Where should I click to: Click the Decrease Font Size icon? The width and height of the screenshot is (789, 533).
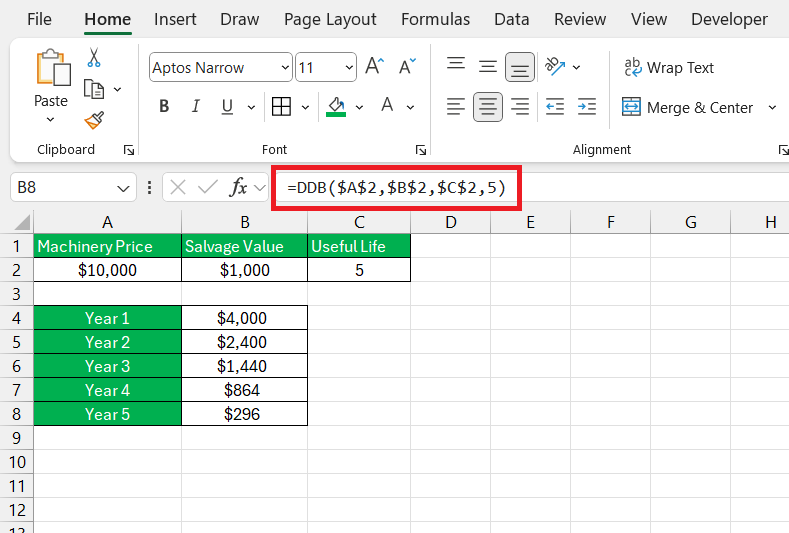[x=407, y=66]
